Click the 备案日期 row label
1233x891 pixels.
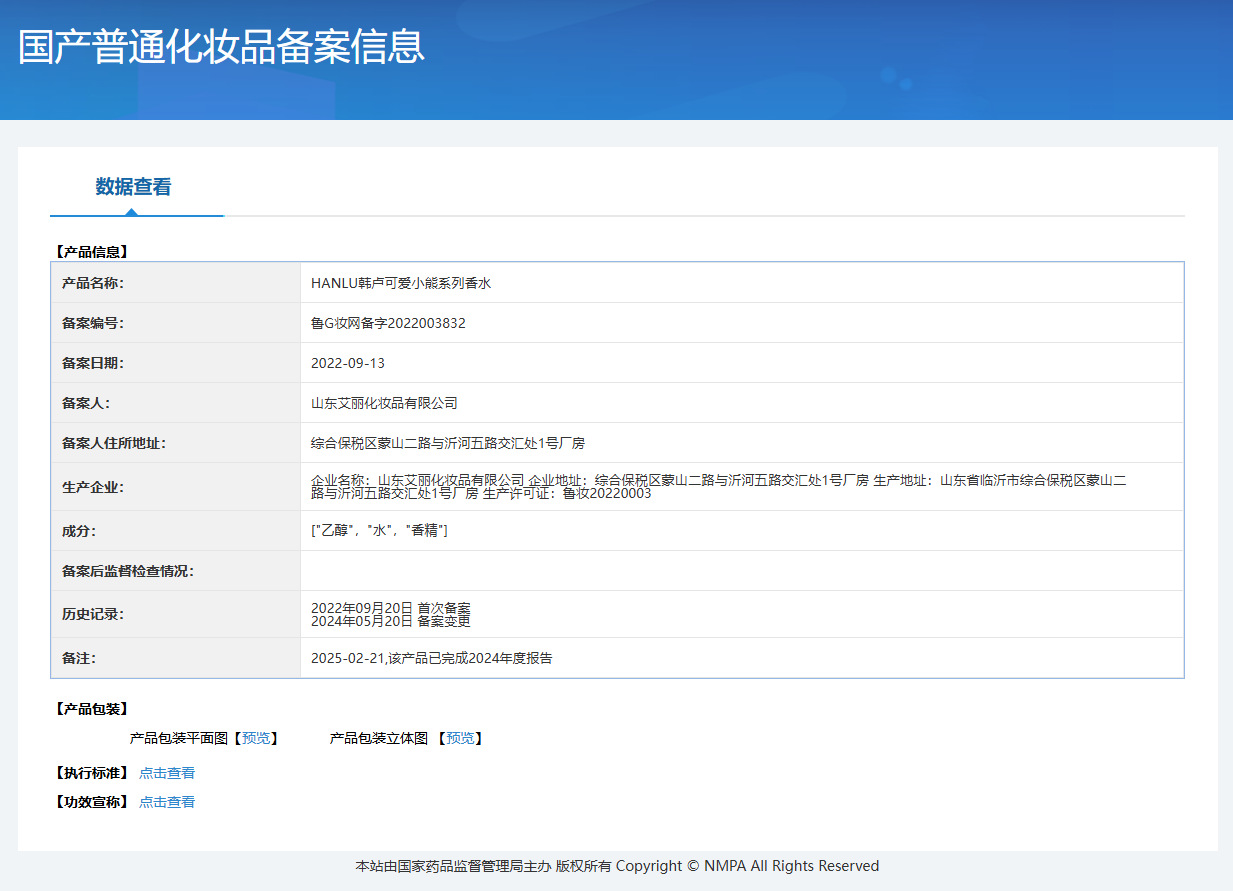(x=93, y=363)
